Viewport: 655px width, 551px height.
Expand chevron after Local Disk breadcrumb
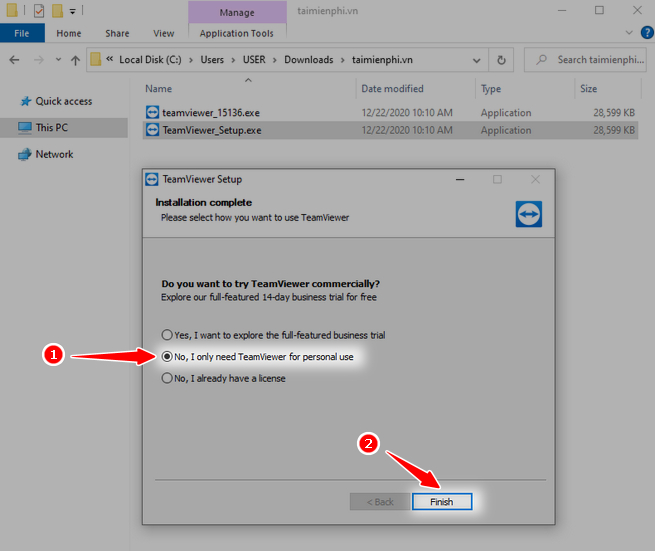[191, 60]
